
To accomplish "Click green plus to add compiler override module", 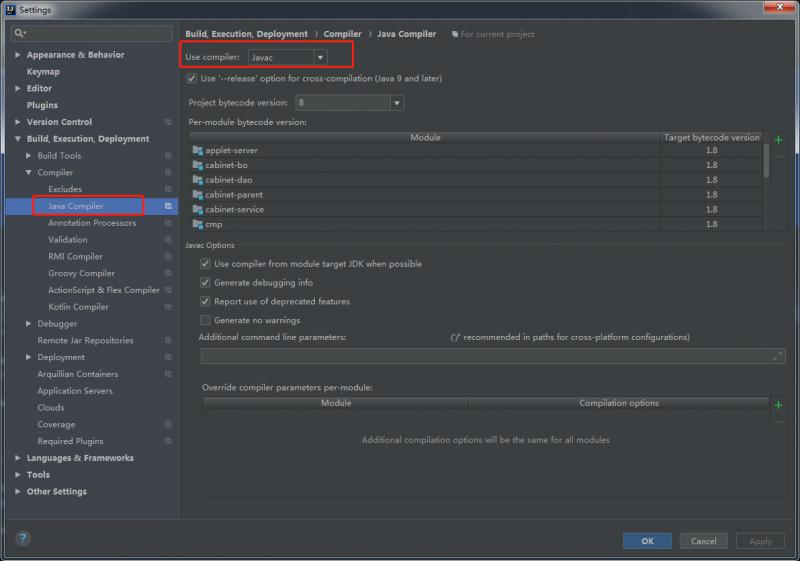I will [778, 405].
